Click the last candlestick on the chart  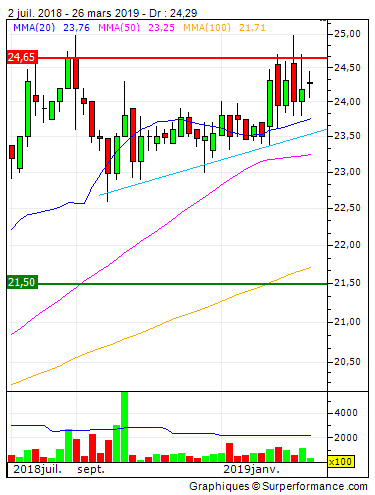coord(310,84)
